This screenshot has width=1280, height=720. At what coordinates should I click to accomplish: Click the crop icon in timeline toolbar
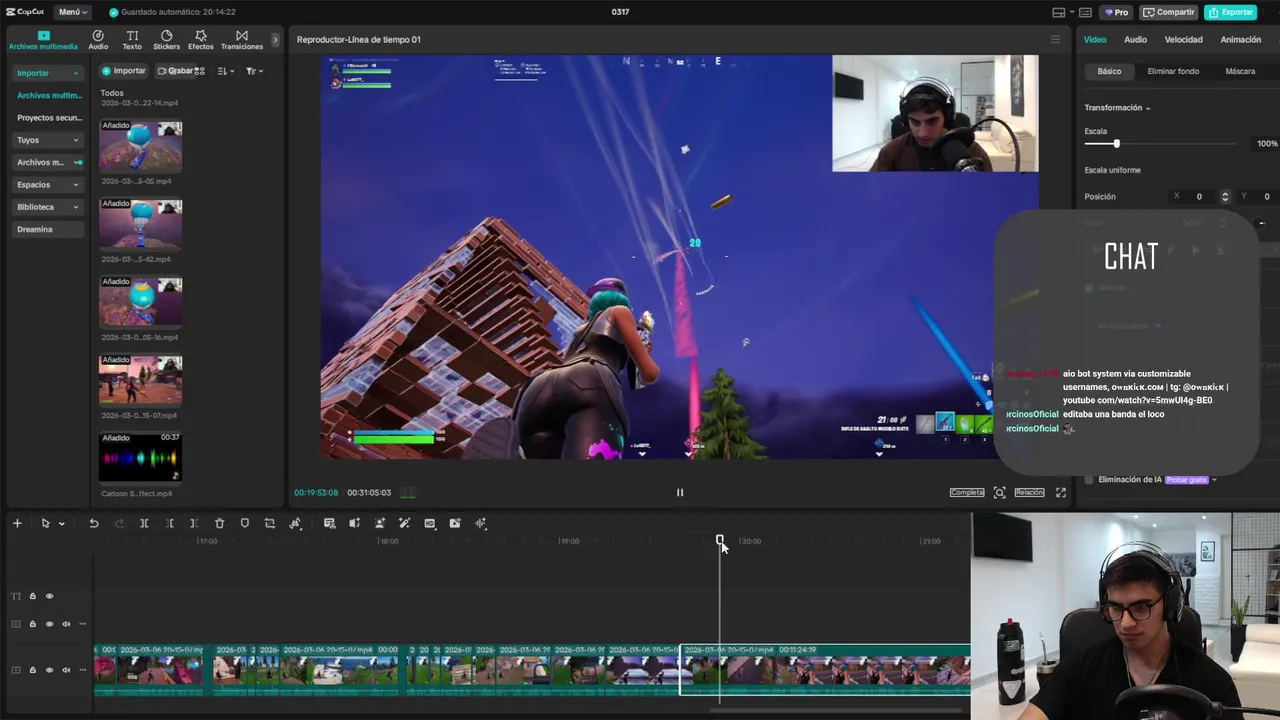point(269,523)
